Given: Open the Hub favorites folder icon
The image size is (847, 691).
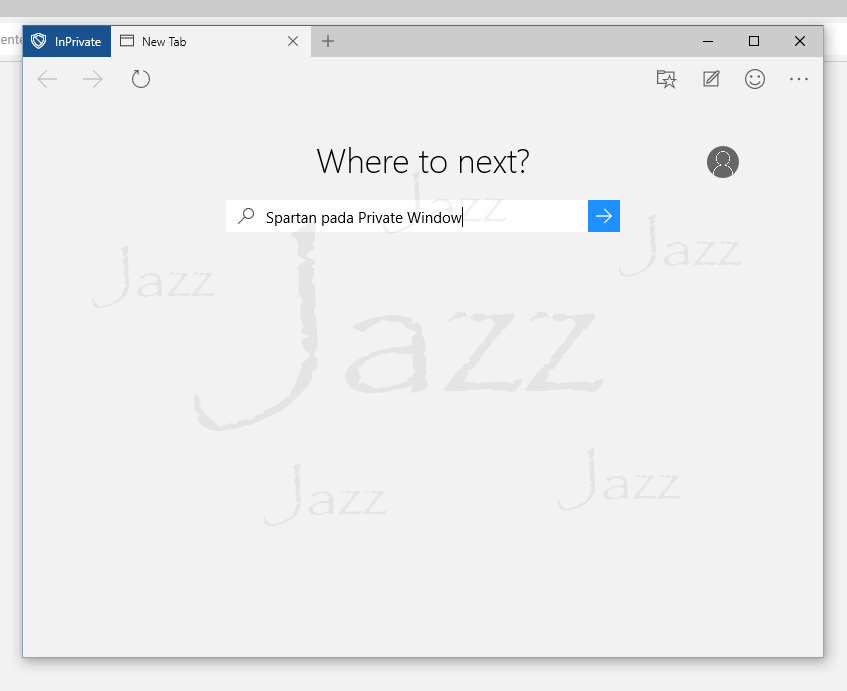Looking at the screenshot, I should 666,79.
